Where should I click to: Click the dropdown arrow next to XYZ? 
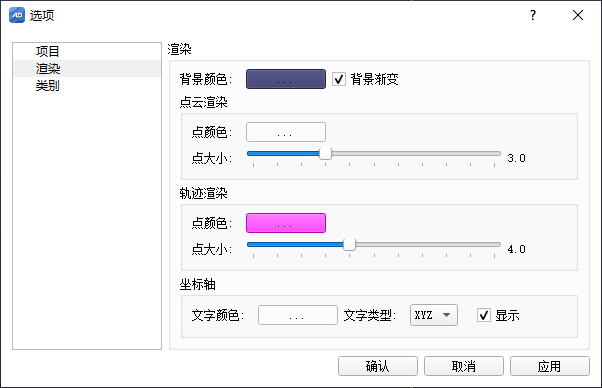446,315
